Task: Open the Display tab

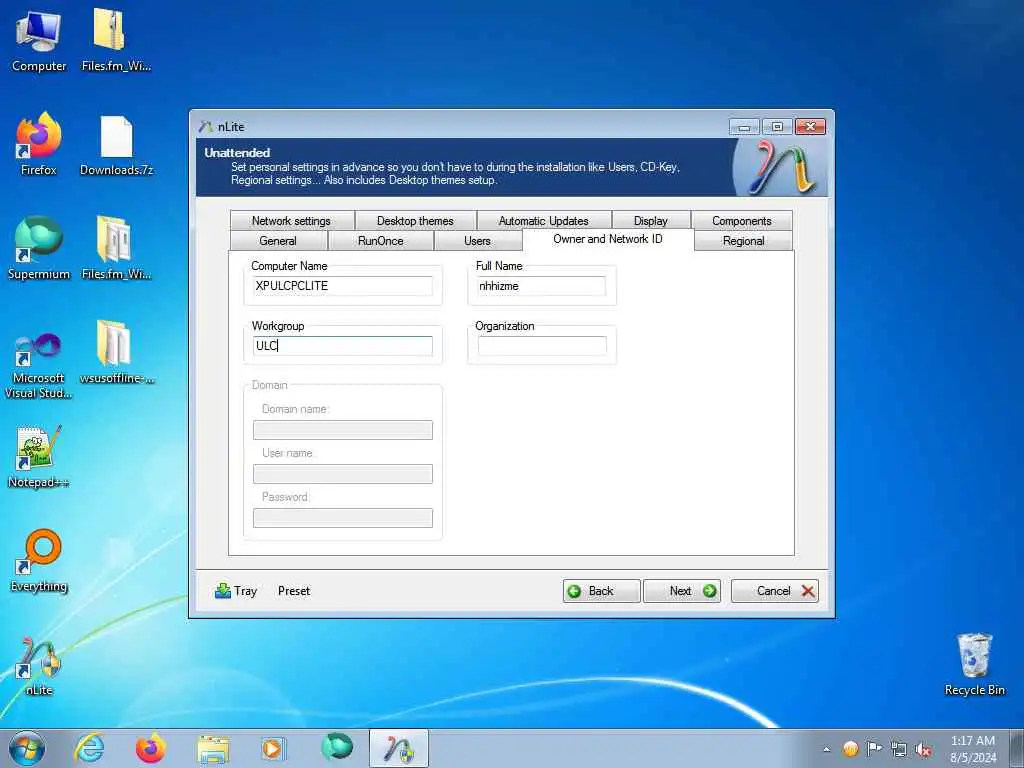Action: point(651,221)
